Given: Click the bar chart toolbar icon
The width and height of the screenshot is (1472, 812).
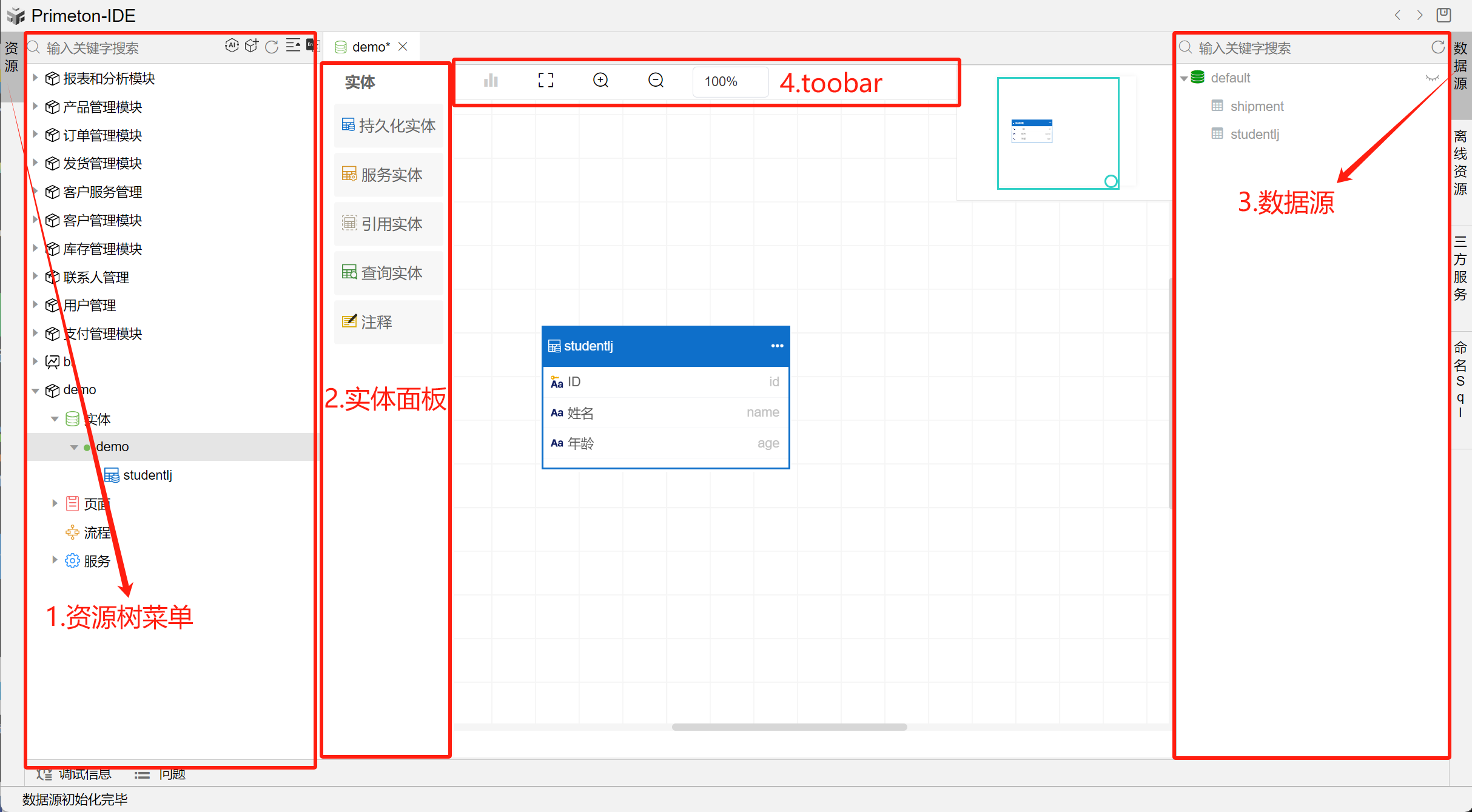Looking at the screenshot, I should click(x=491, y=81).
